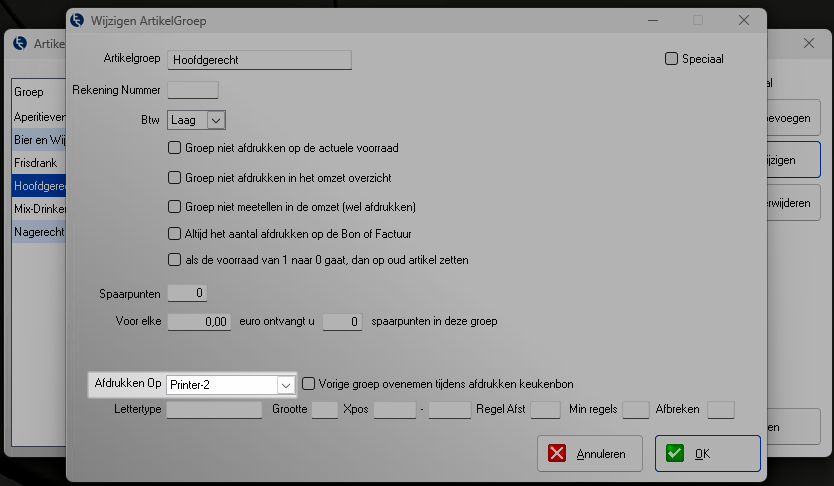Click the euro amount field showing 0,00

tap(199, 322)
